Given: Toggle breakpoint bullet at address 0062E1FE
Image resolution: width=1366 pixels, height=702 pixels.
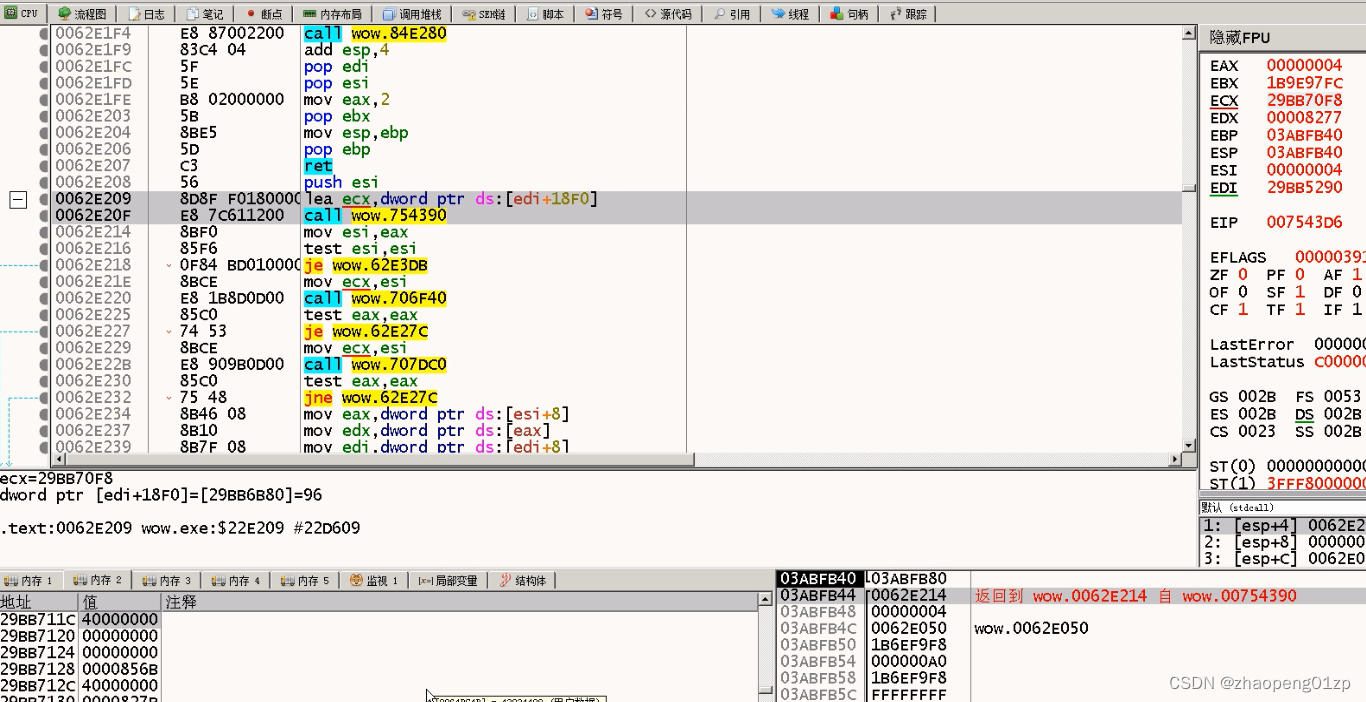Looking at the screenshot, I should (44, 99).
